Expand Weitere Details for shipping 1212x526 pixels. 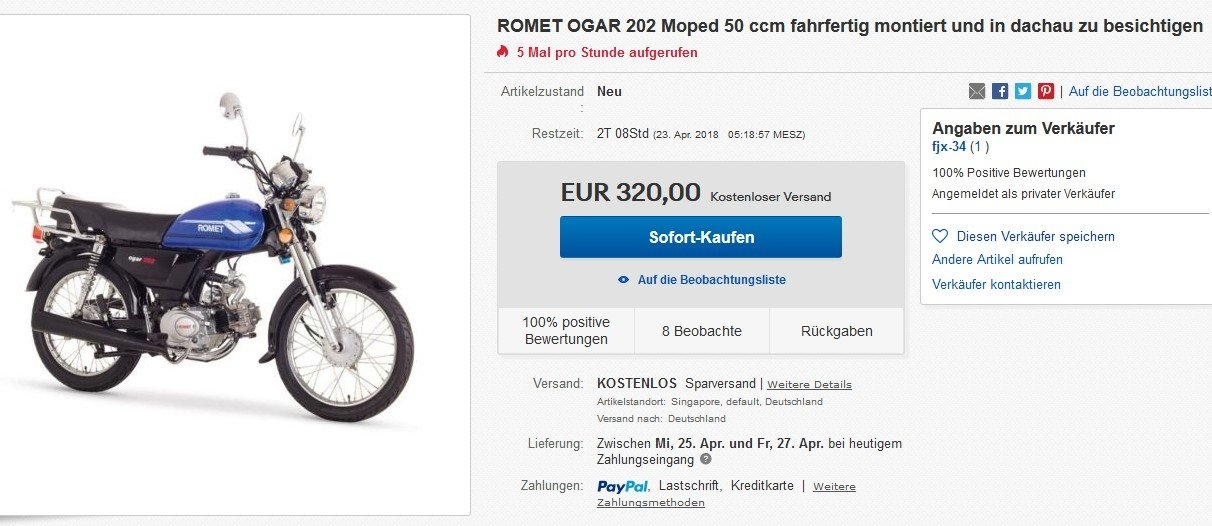pyautogui.click(x=809, y=384)
